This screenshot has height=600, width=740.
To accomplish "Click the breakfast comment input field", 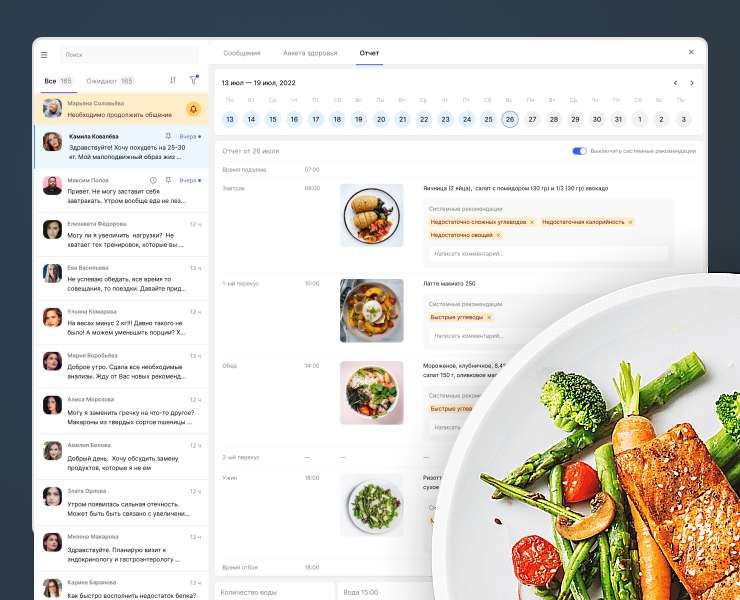I will (546, 254).
